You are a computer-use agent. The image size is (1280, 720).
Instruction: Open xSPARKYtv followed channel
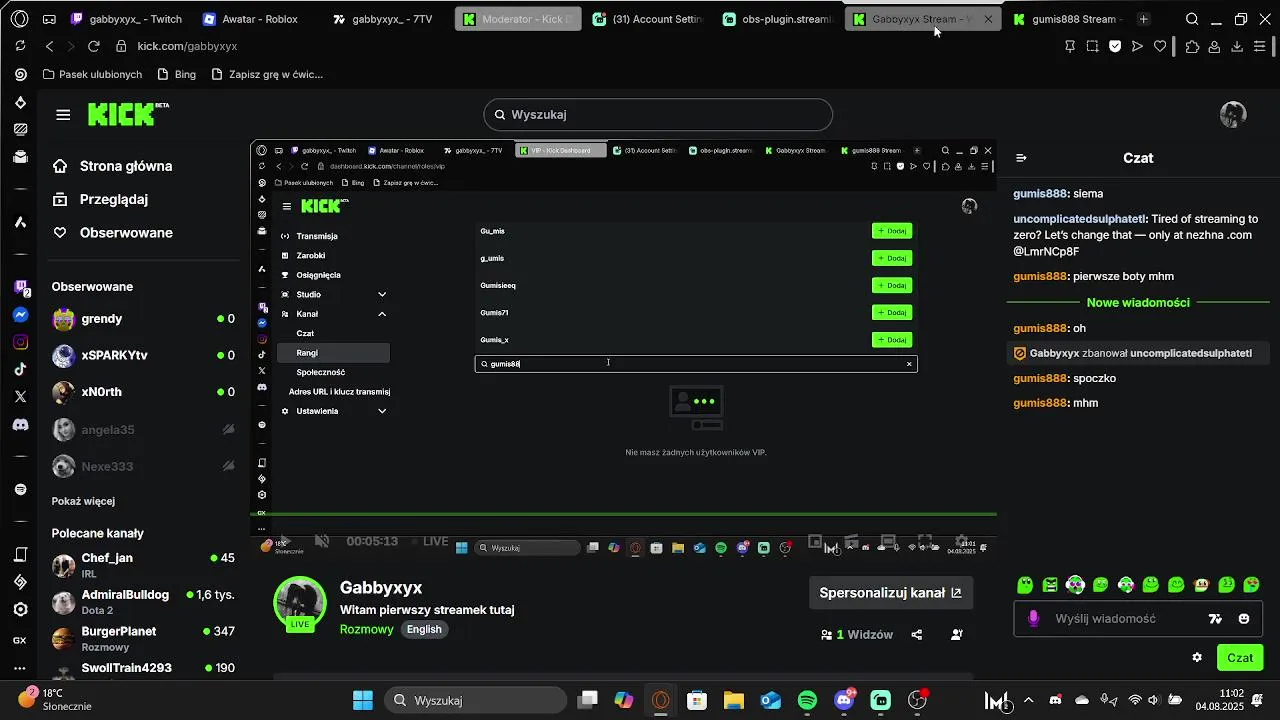pos(143,356)
